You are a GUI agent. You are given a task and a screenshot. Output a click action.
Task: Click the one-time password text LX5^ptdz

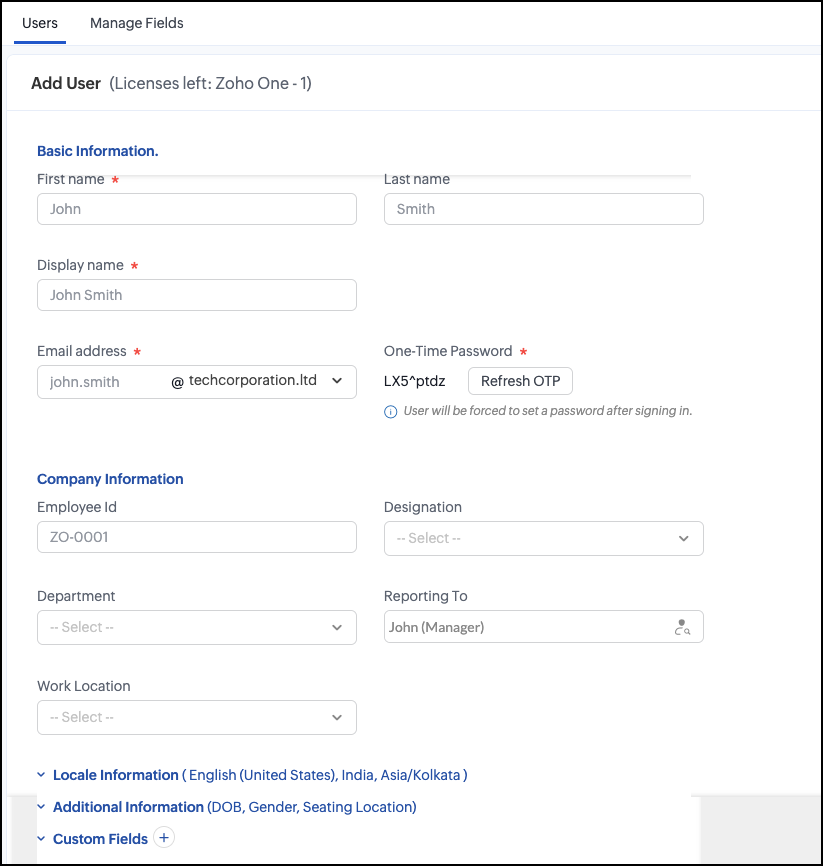click(414, 381)
